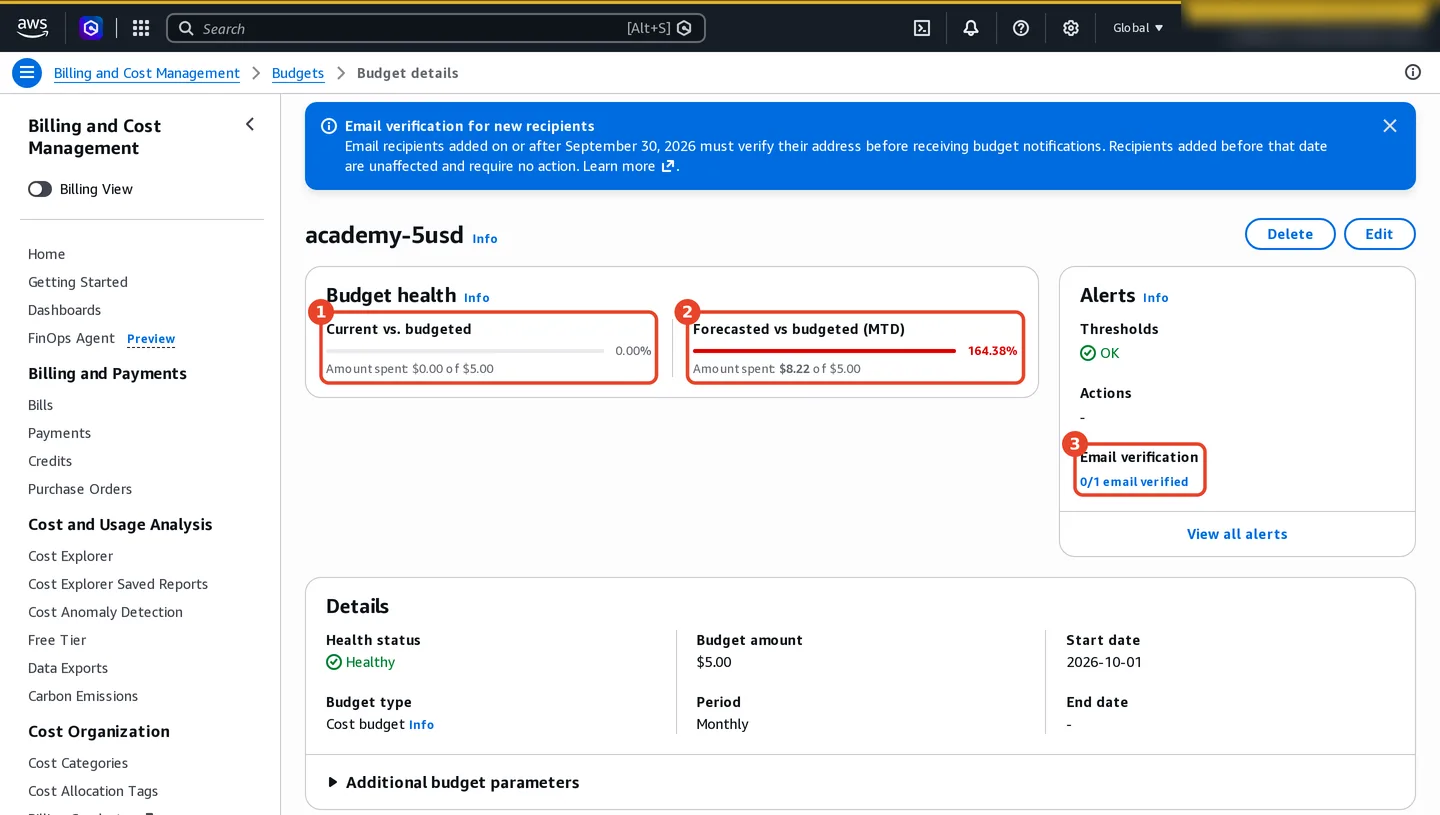Open the Global region dropdown
Viewport: 1440px width, 815px height.
[1138, 28]
